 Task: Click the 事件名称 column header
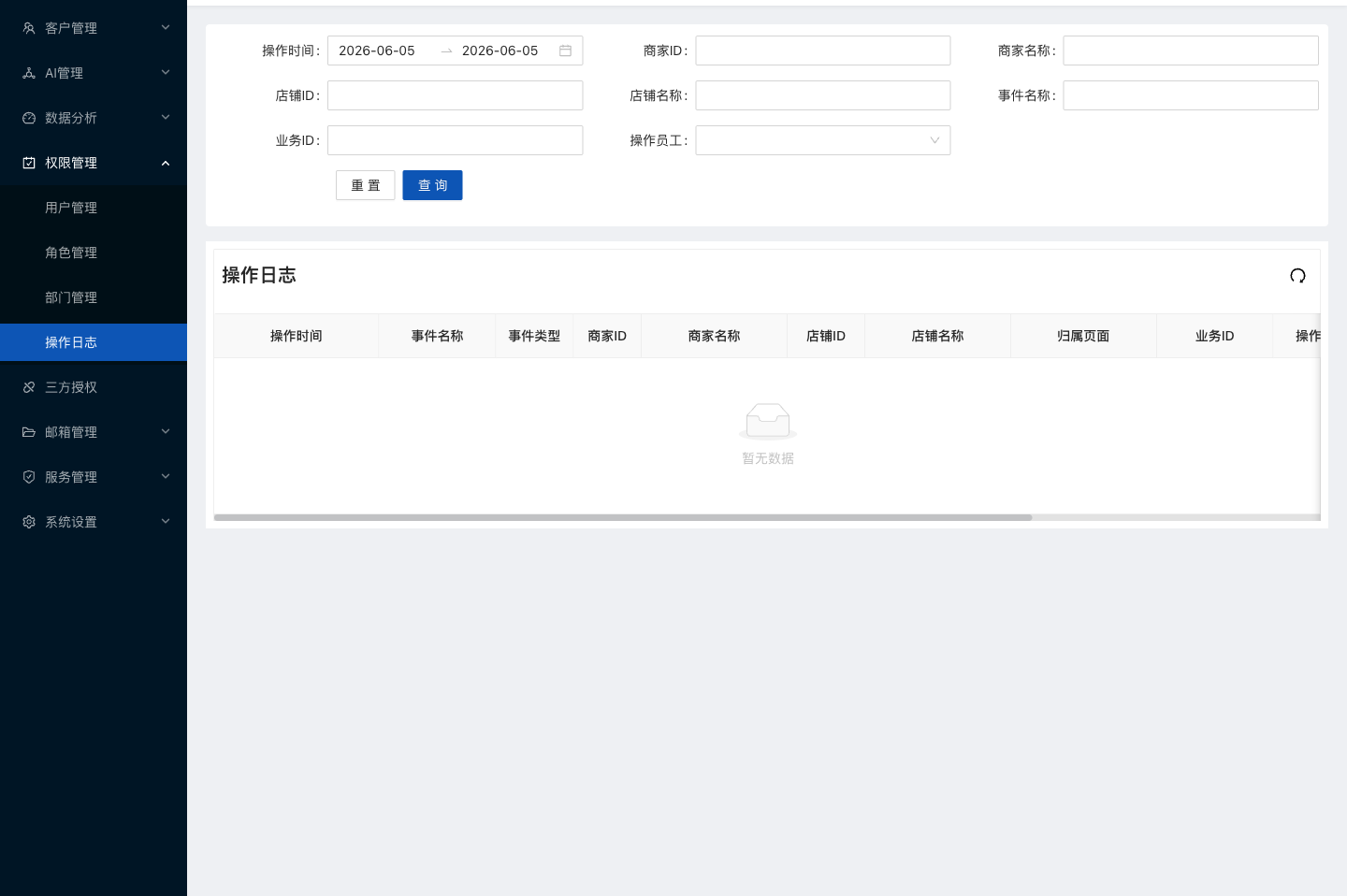coord(438,336)
